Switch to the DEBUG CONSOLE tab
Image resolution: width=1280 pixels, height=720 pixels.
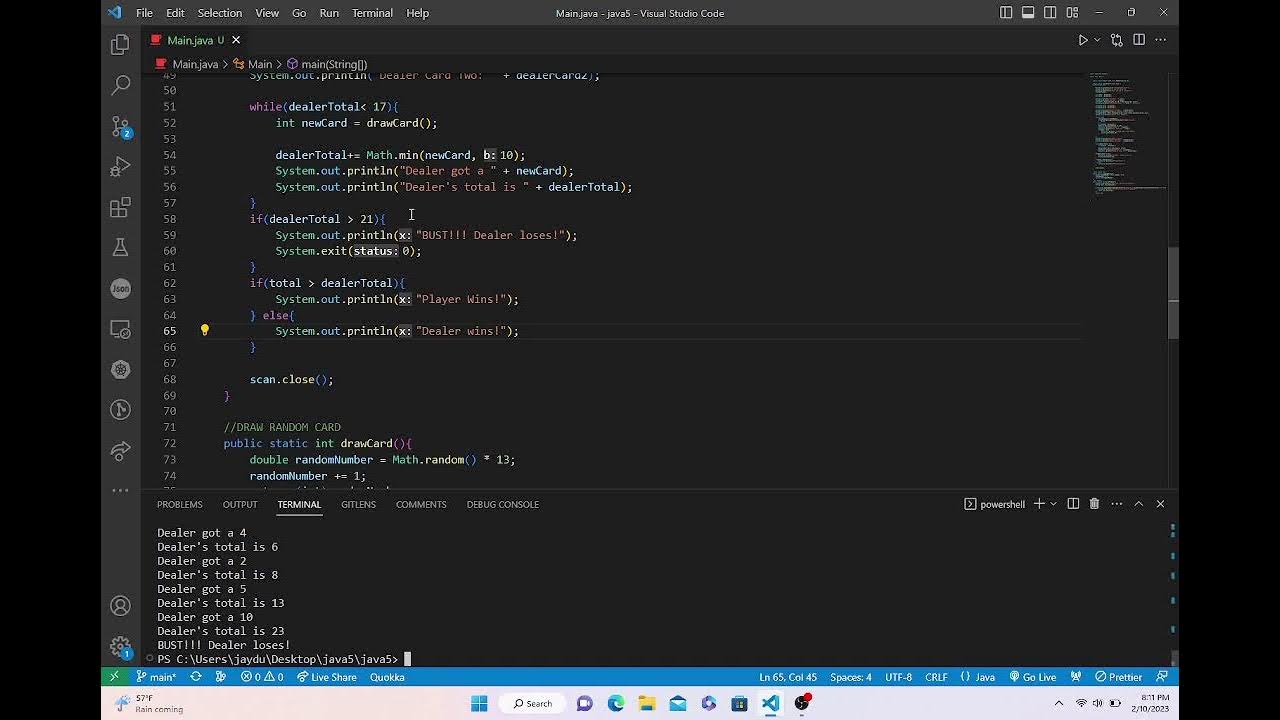click(503, 504)
